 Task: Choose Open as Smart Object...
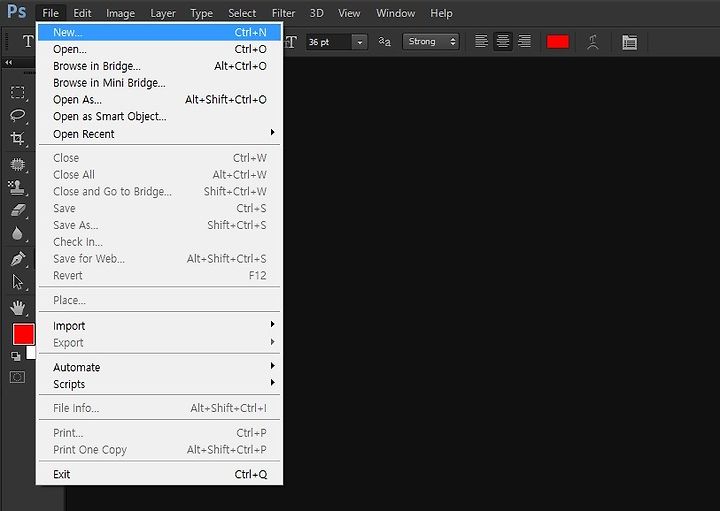159,117
